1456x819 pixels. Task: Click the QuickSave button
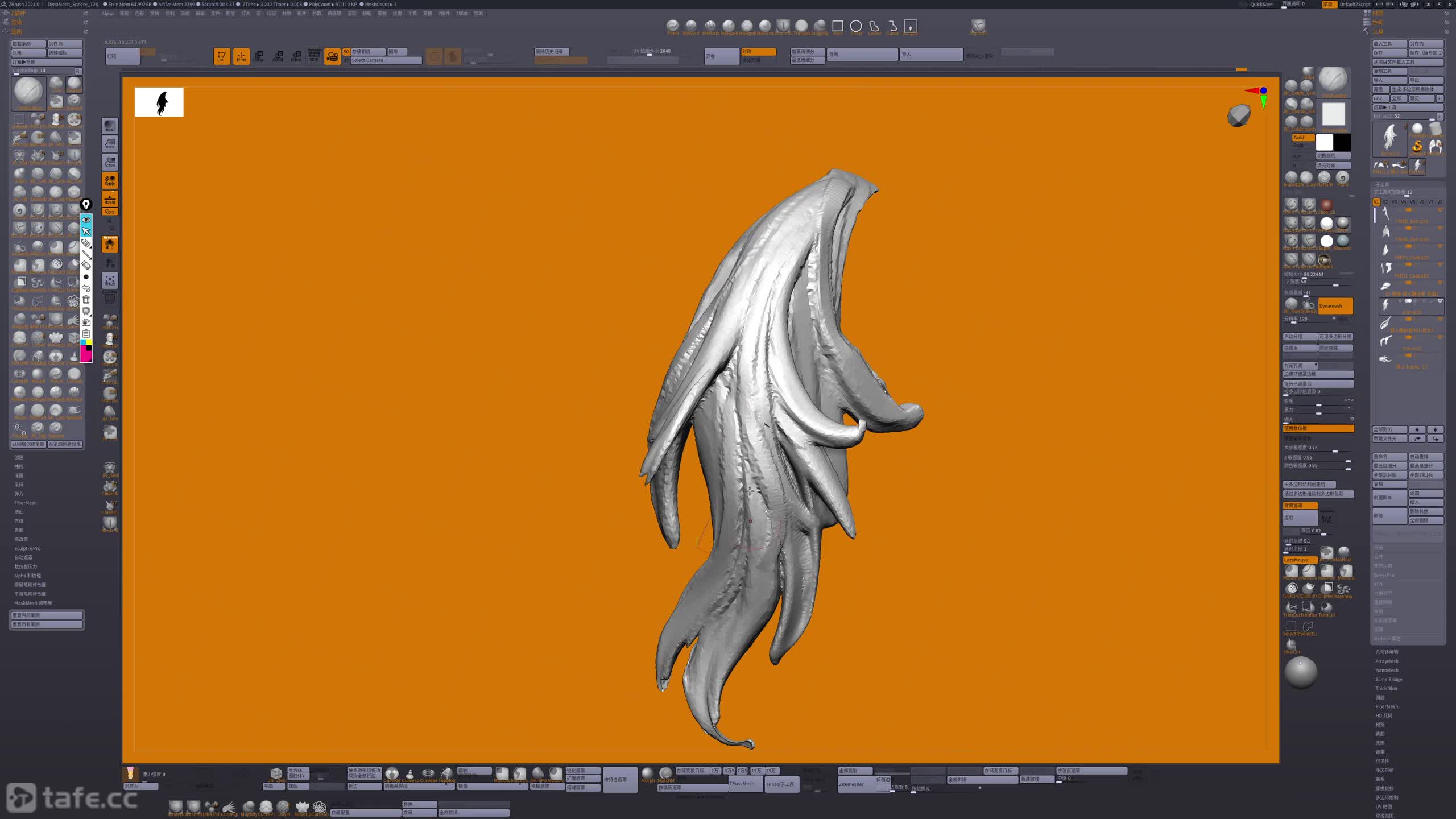coord(1261,4)
